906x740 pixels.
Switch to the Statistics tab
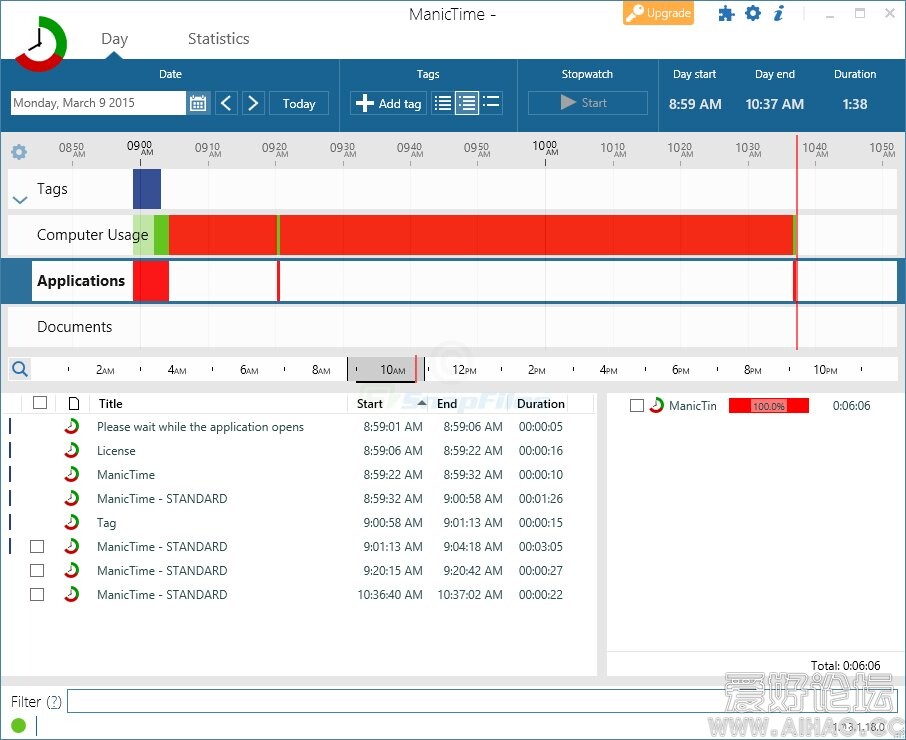(218, 39)
